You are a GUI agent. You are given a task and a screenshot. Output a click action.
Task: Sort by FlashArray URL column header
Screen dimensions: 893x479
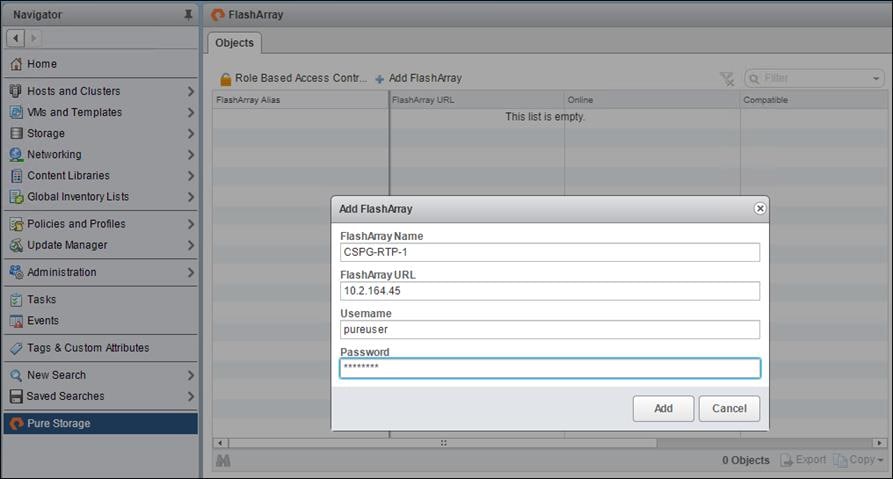tap(477, 100)
